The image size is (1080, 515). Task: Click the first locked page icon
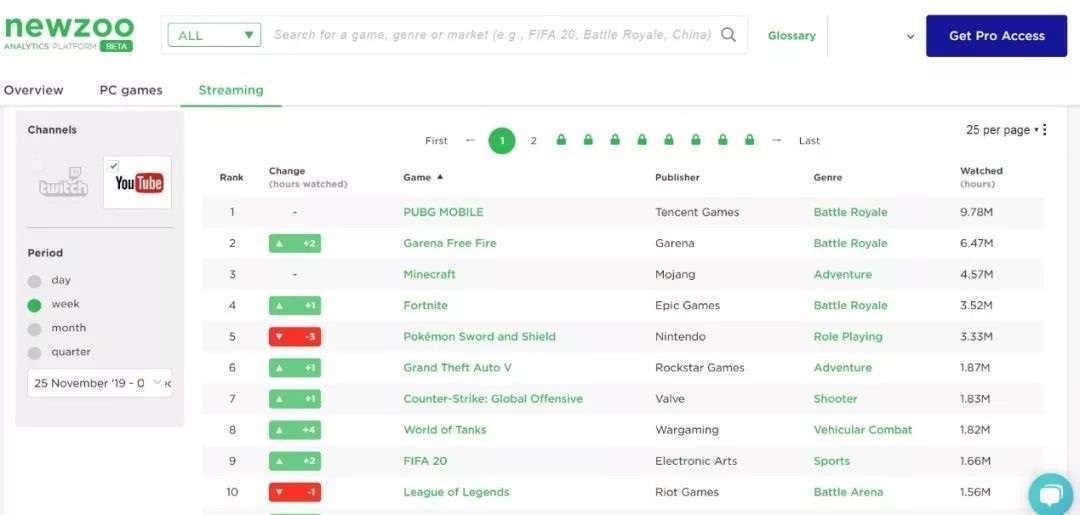click(x=561, y=140)
